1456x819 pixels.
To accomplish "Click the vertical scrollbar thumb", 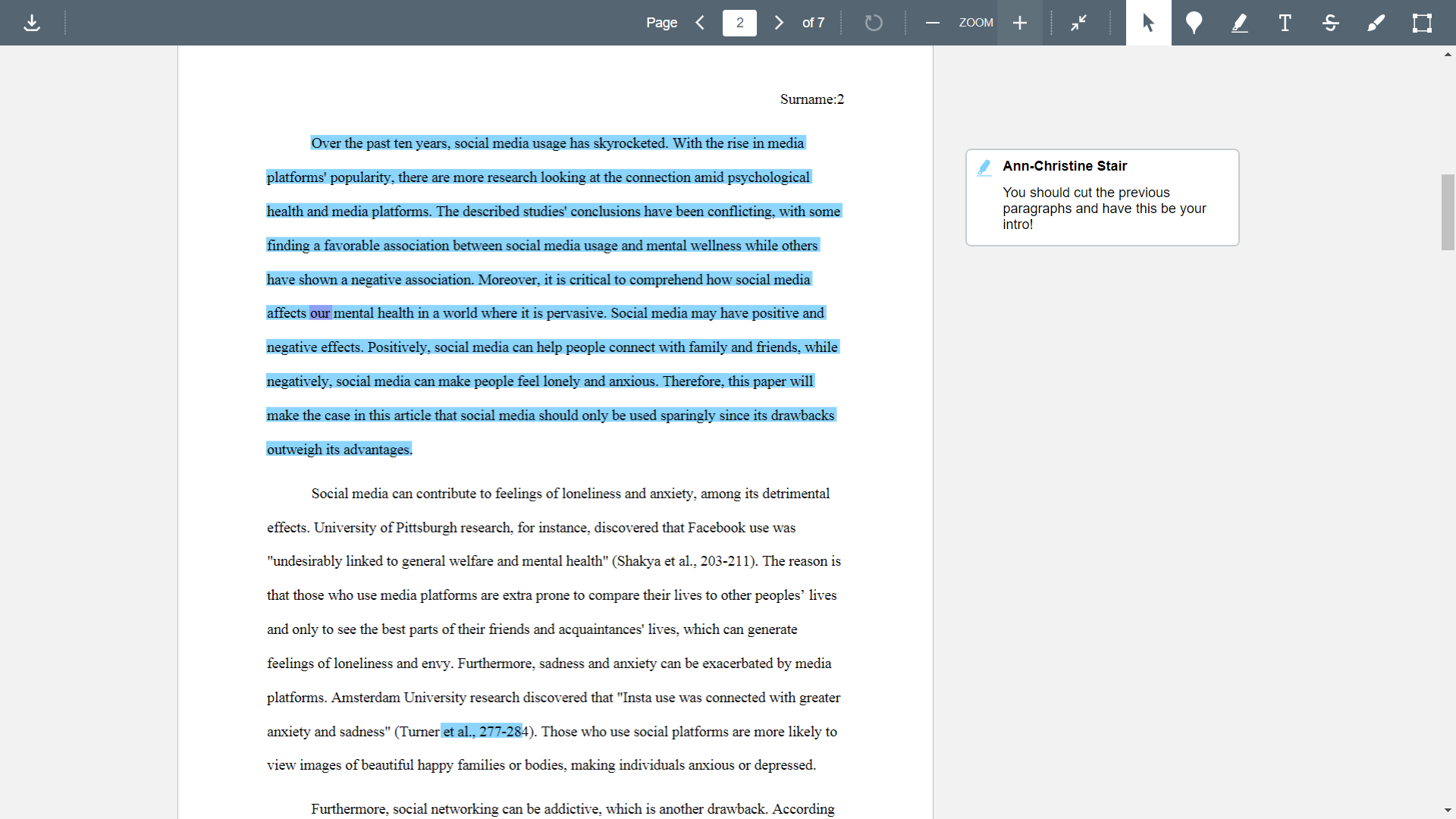I will (x=1448, y=212).
